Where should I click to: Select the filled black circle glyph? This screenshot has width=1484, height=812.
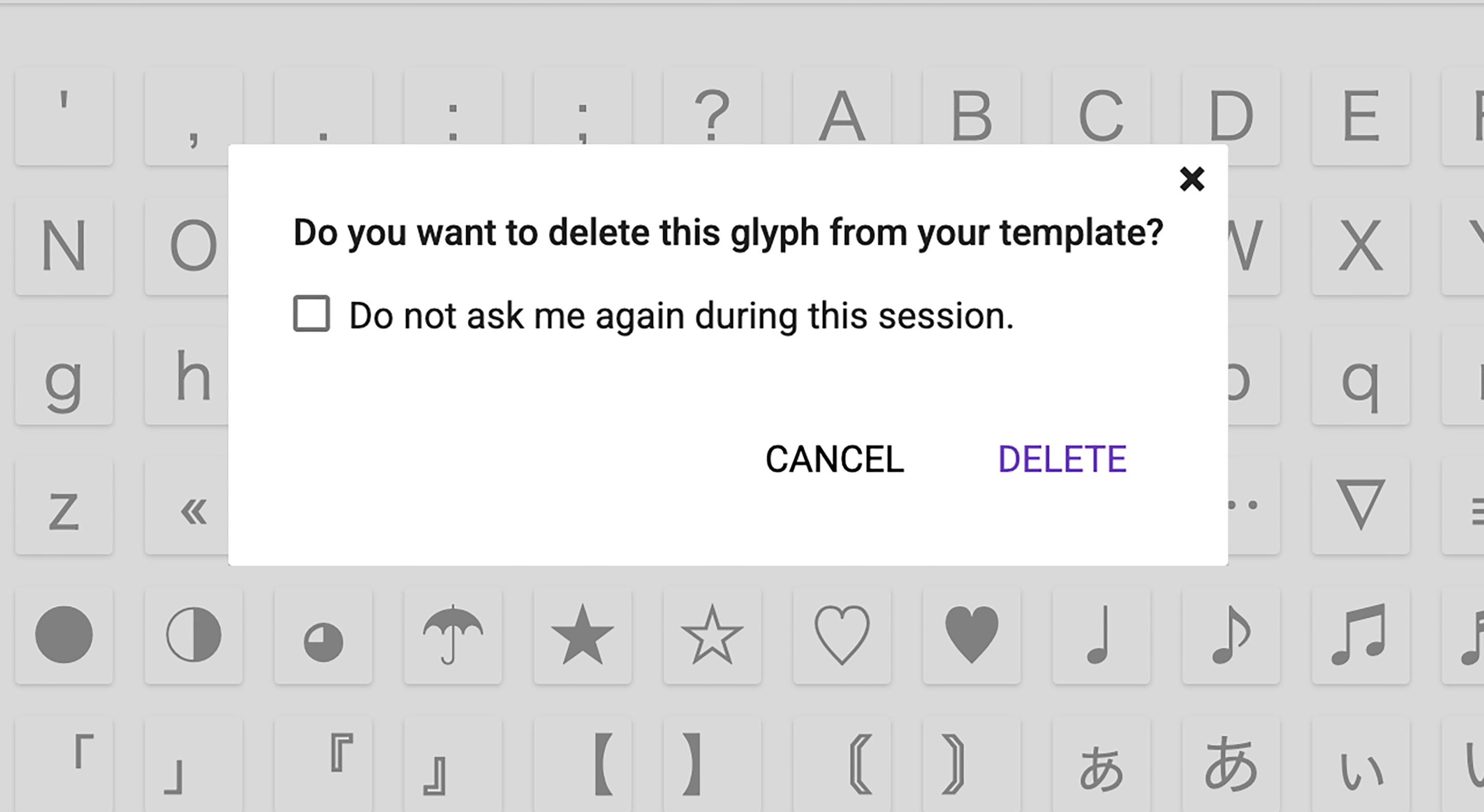click(x=64, y=635)
